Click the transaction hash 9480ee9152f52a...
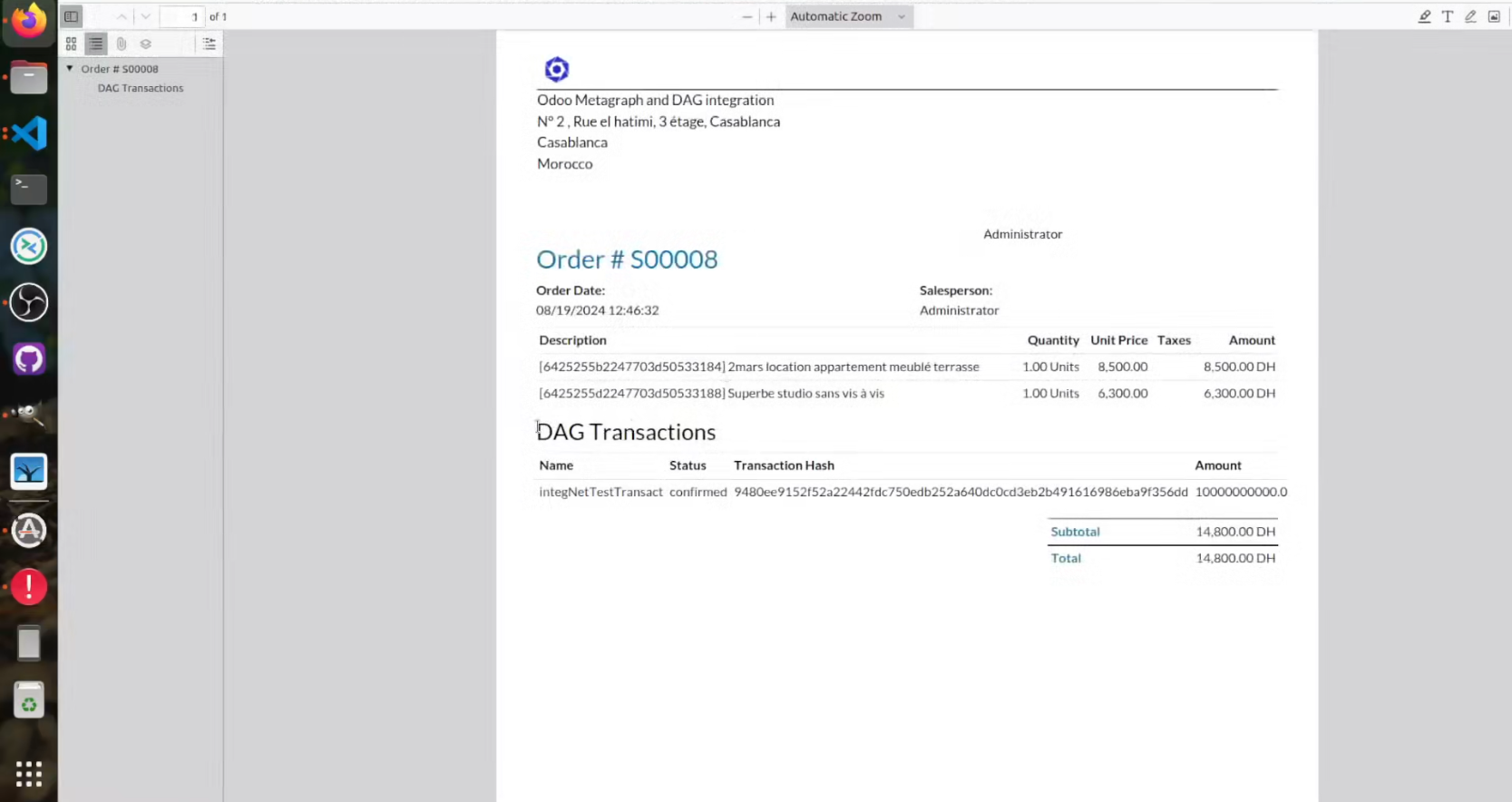Screen dimensions: 1512x802 point(961,492)
